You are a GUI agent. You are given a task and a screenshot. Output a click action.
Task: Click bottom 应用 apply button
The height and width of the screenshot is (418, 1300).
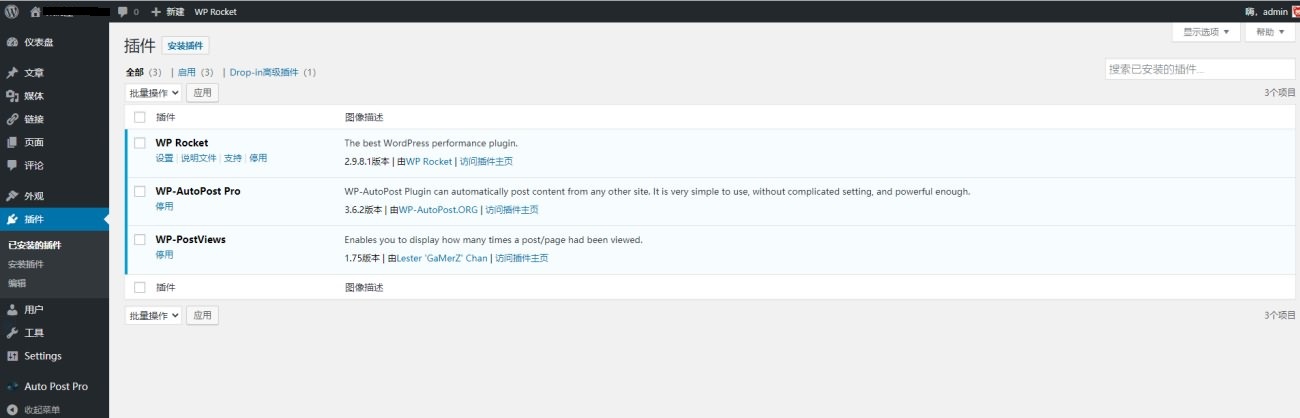click(203, 315)
